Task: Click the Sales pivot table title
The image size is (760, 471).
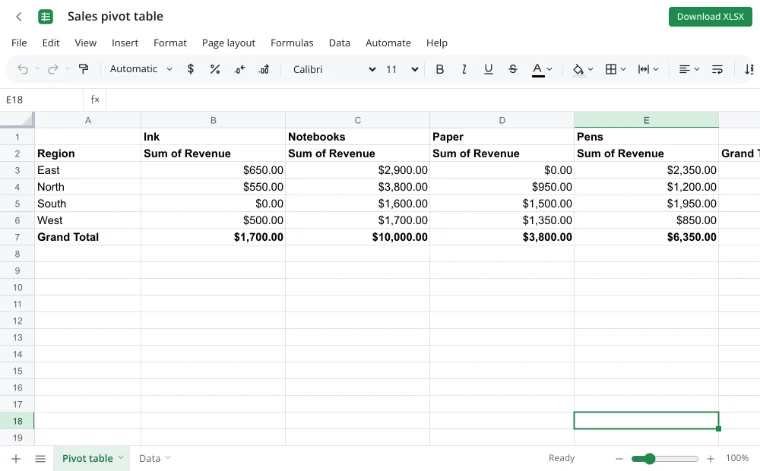Action: (115, 16)
